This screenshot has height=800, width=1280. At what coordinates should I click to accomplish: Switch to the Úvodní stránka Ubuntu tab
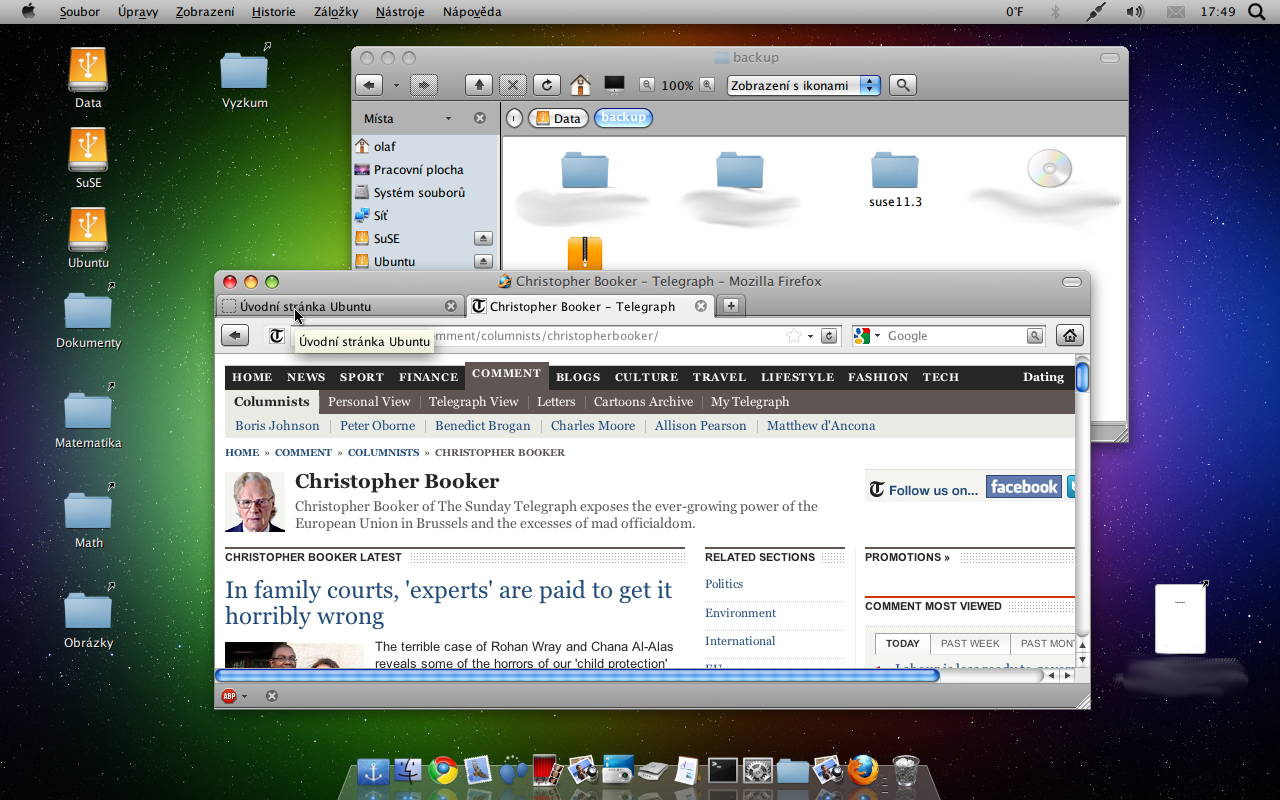[339, 306]
